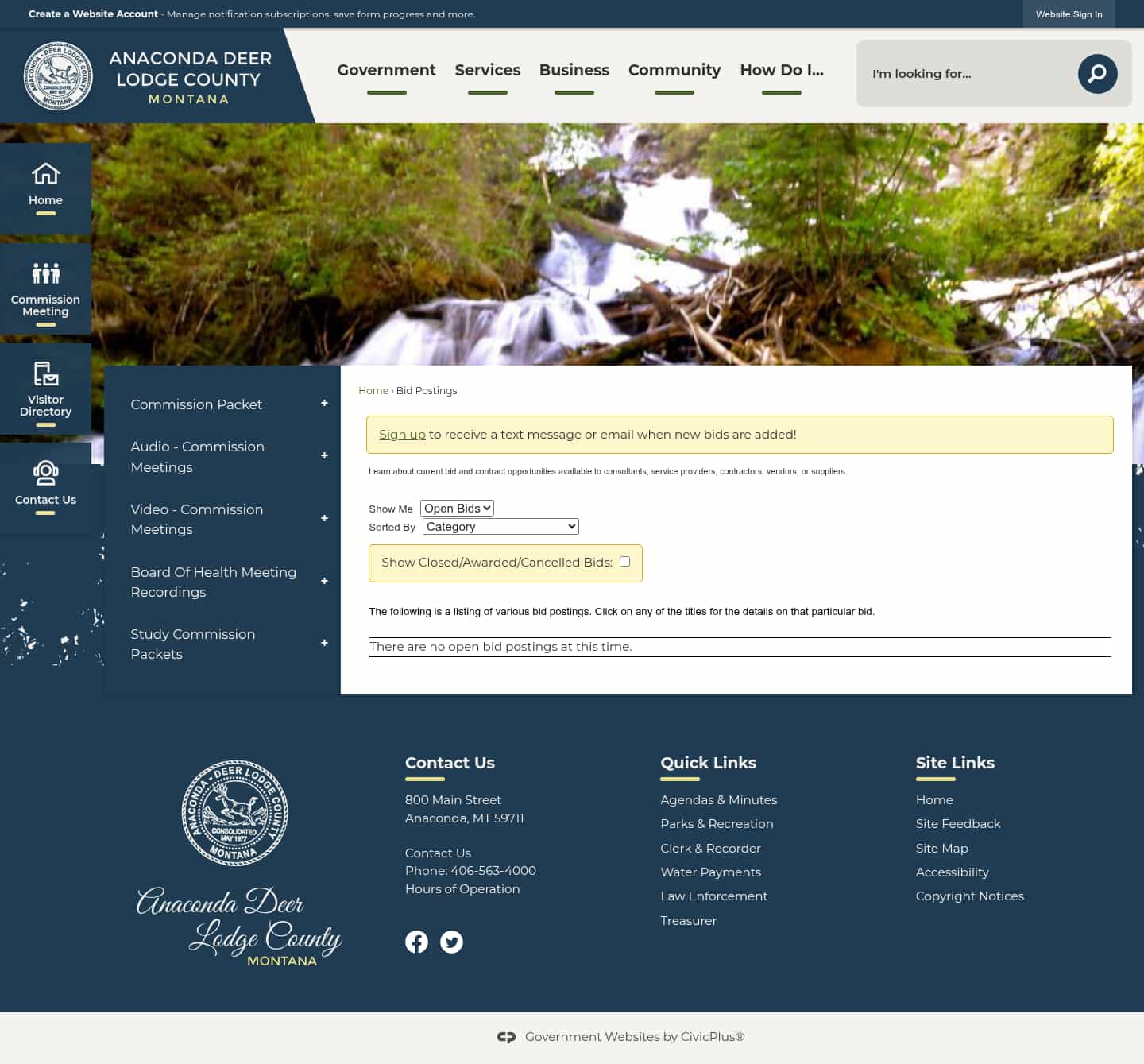Click the phone number 406-563-4000
Screen dimensions: 1144x1064
point(493,871)
